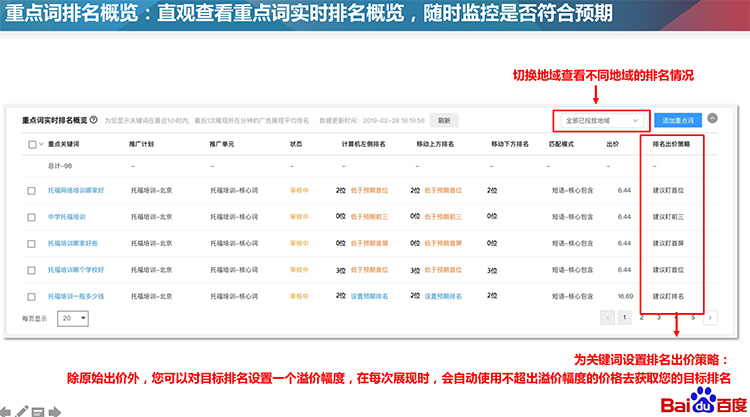Open the 全部已投放地域 region dropdown
The image size is (750, 417).
click(601, 120)
